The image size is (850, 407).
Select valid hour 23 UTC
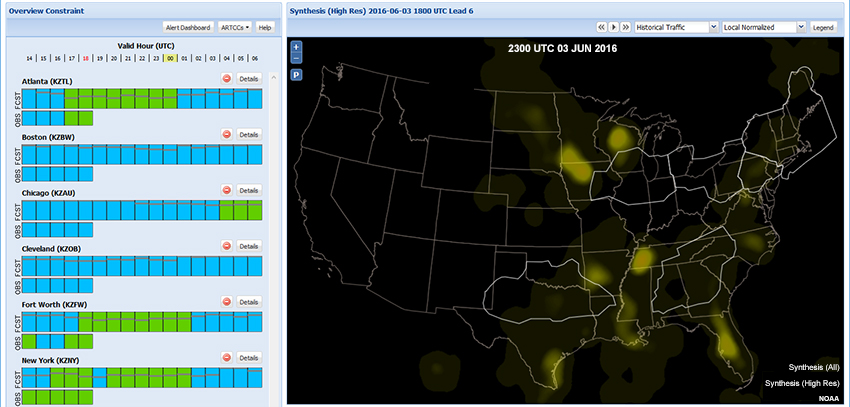pyautogui.click(x=156, y=59)
